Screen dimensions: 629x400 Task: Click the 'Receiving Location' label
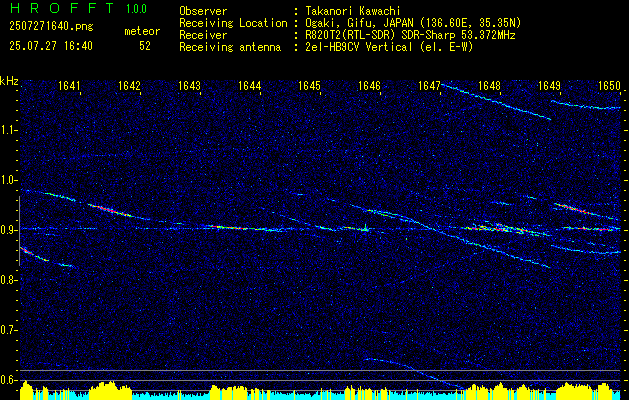click(x=233, y=23)
